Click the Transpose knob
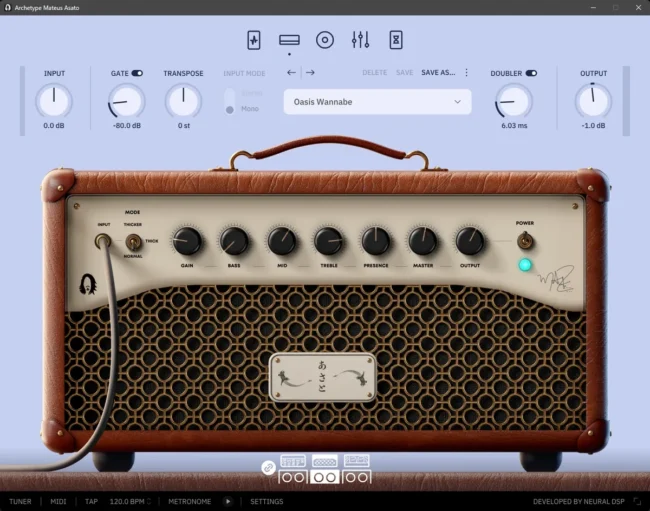650x511 pixels. (183, 101)
